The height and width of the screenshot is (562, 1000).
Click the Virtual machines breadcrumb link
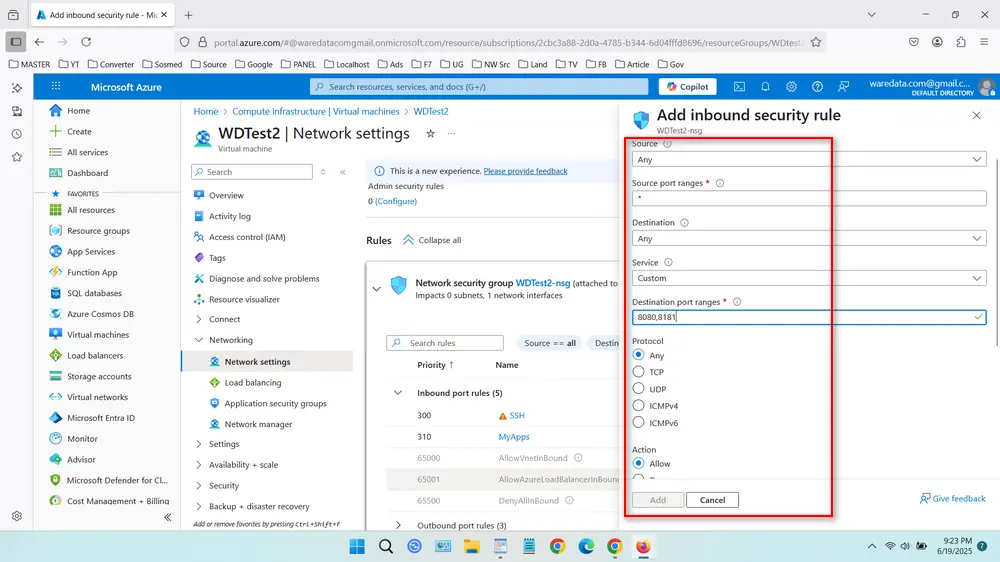[x=316, y=111]
